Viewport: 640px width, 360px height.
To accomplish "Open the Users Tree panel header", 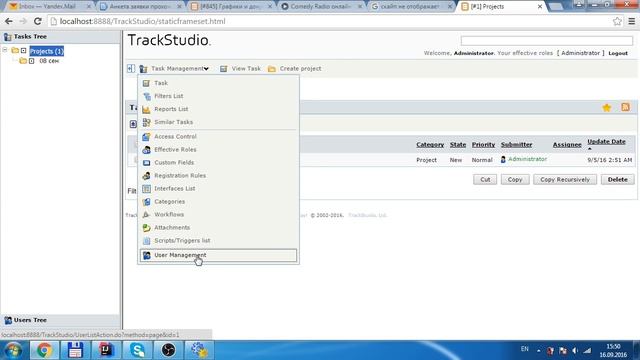I will (x=60, y=320).
